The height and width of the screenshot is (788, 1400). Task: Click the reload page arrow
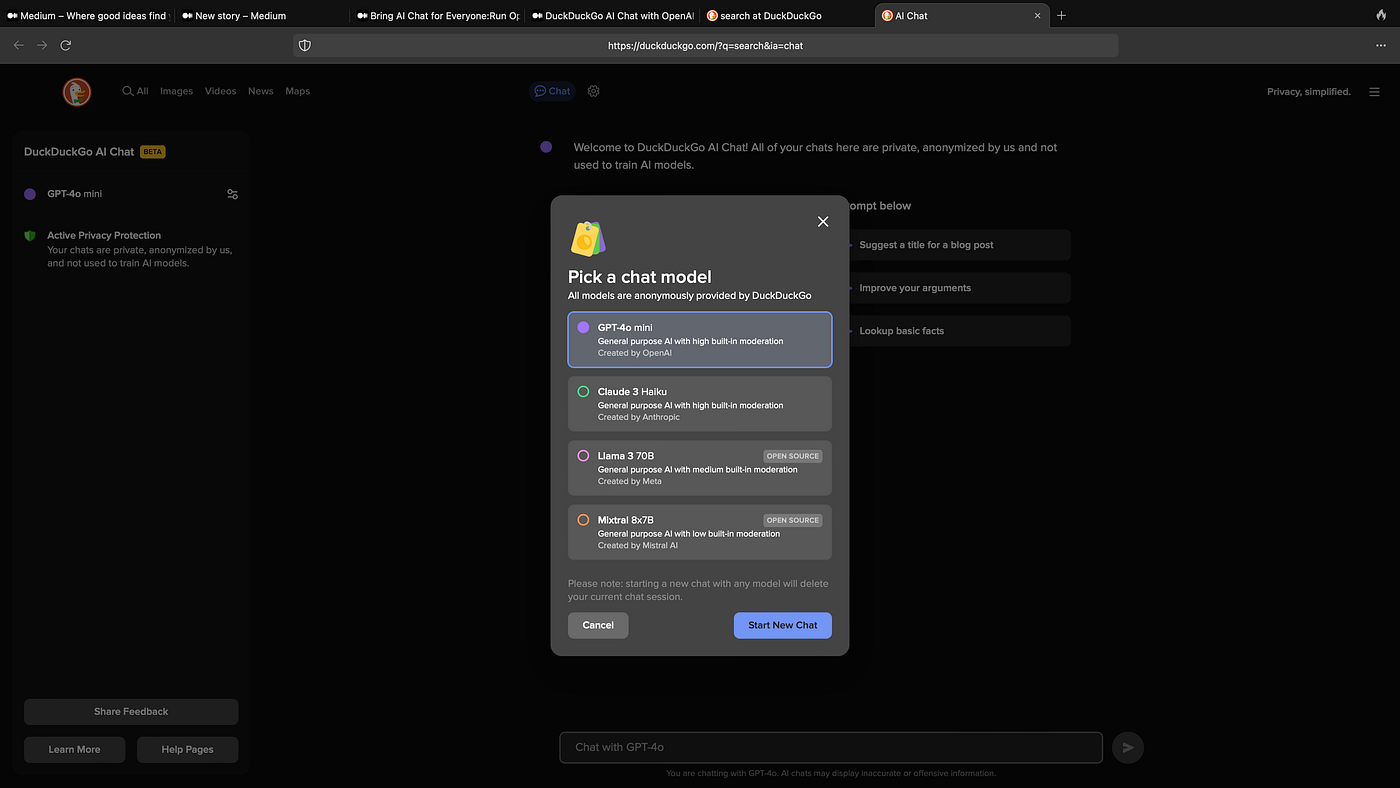[x=66, y=45]
